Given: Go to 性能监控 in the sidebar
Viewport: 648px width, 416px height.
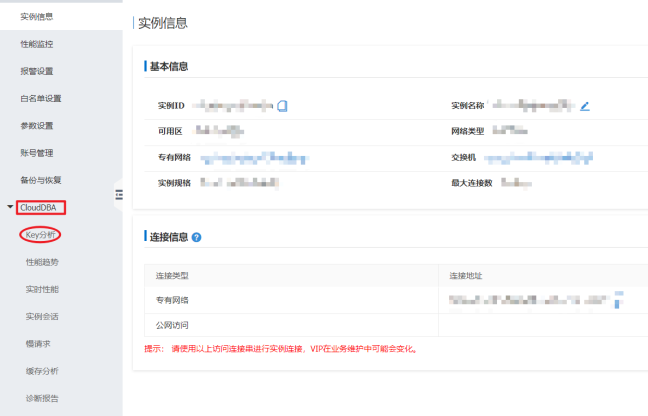Looking at the screenshot, I should coord(37,44).
